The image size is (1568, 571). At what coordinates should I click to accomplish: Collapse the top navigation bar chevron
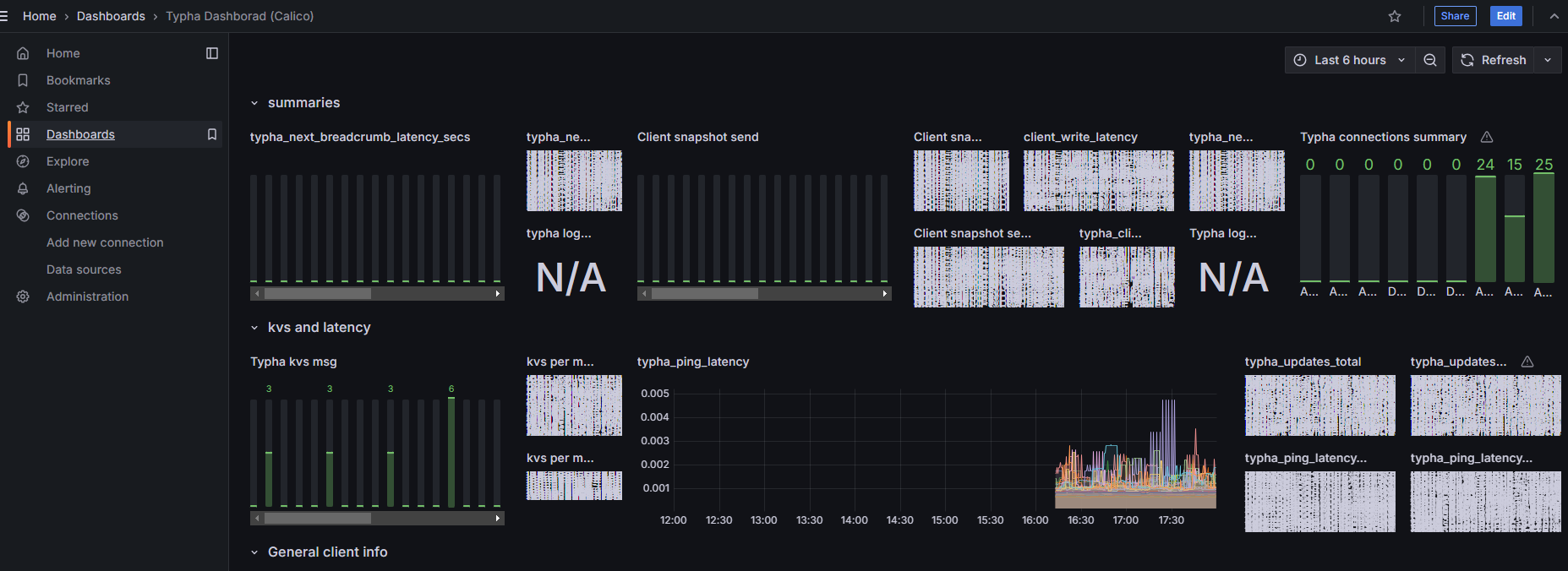point(1554,16)
